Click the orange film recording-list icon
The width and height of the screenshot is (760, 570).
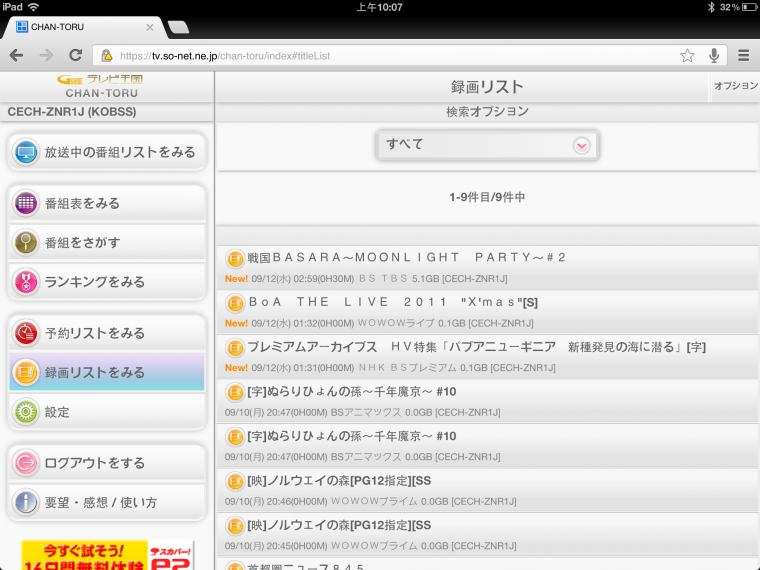click(x=26, y=372)
